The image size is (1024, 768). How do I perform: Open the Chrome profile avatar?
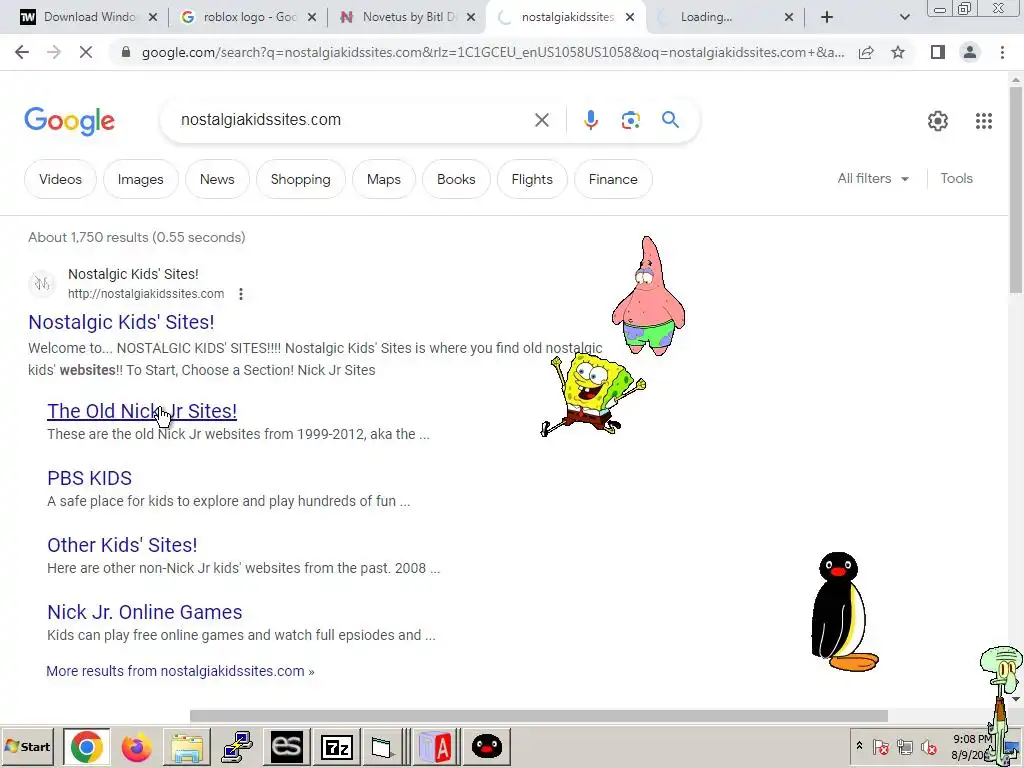970,52
